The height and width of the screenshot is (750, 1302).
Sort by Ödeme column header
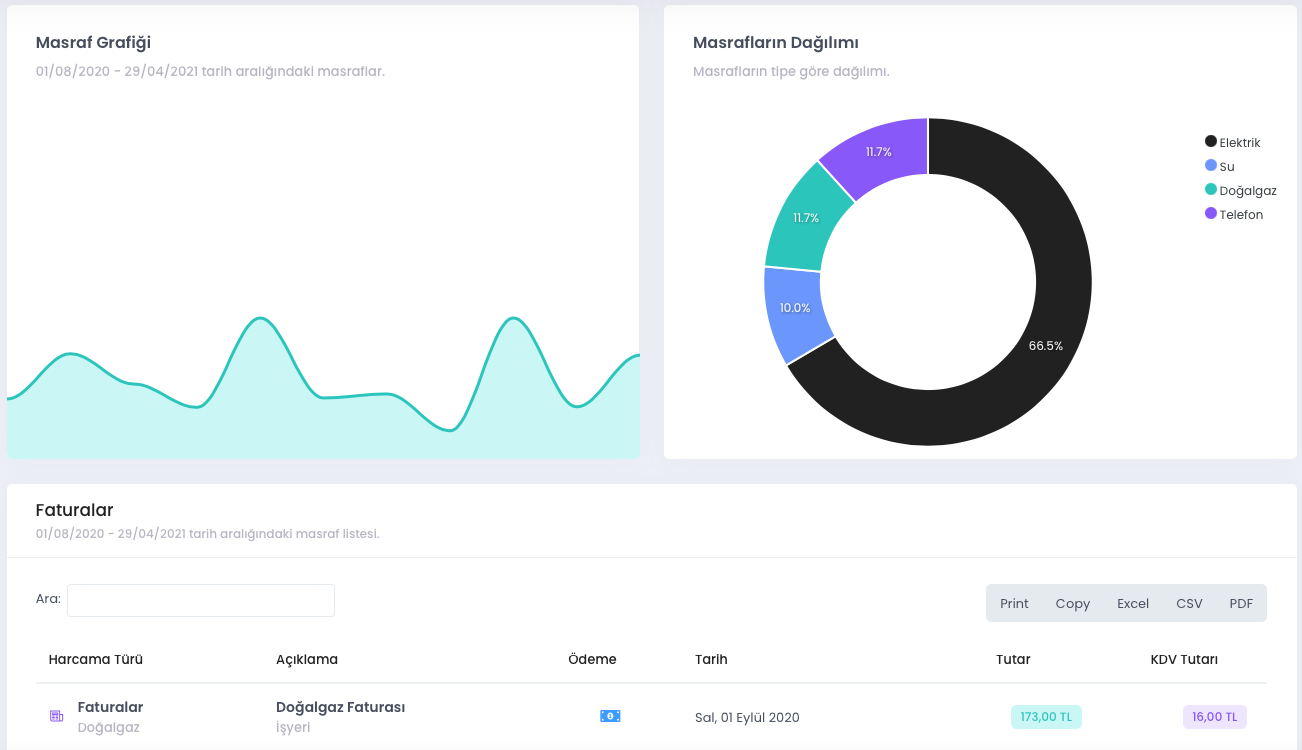coord(592,659)
